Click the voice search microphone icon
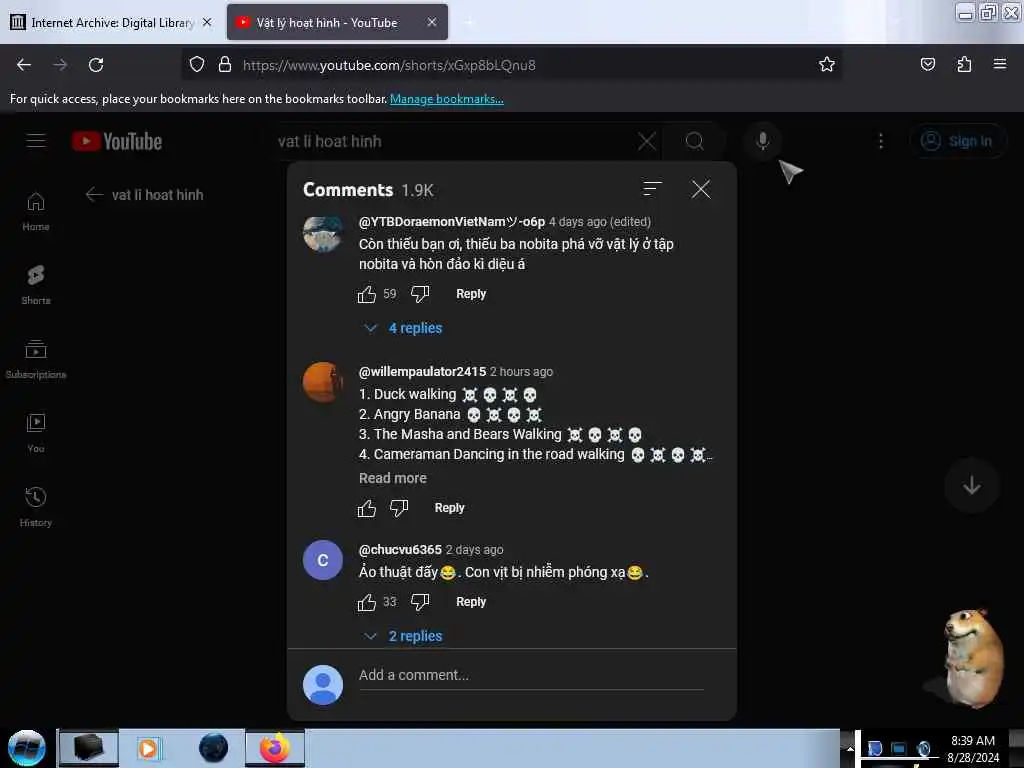Screen dimensions: 1024x768 coord(762,140)
